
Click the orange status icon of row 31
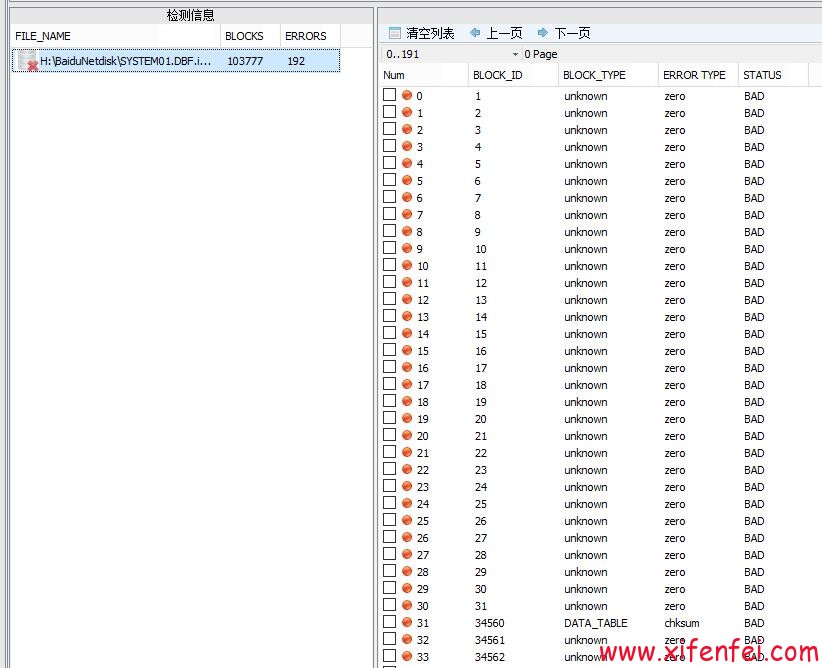[407, 622]
